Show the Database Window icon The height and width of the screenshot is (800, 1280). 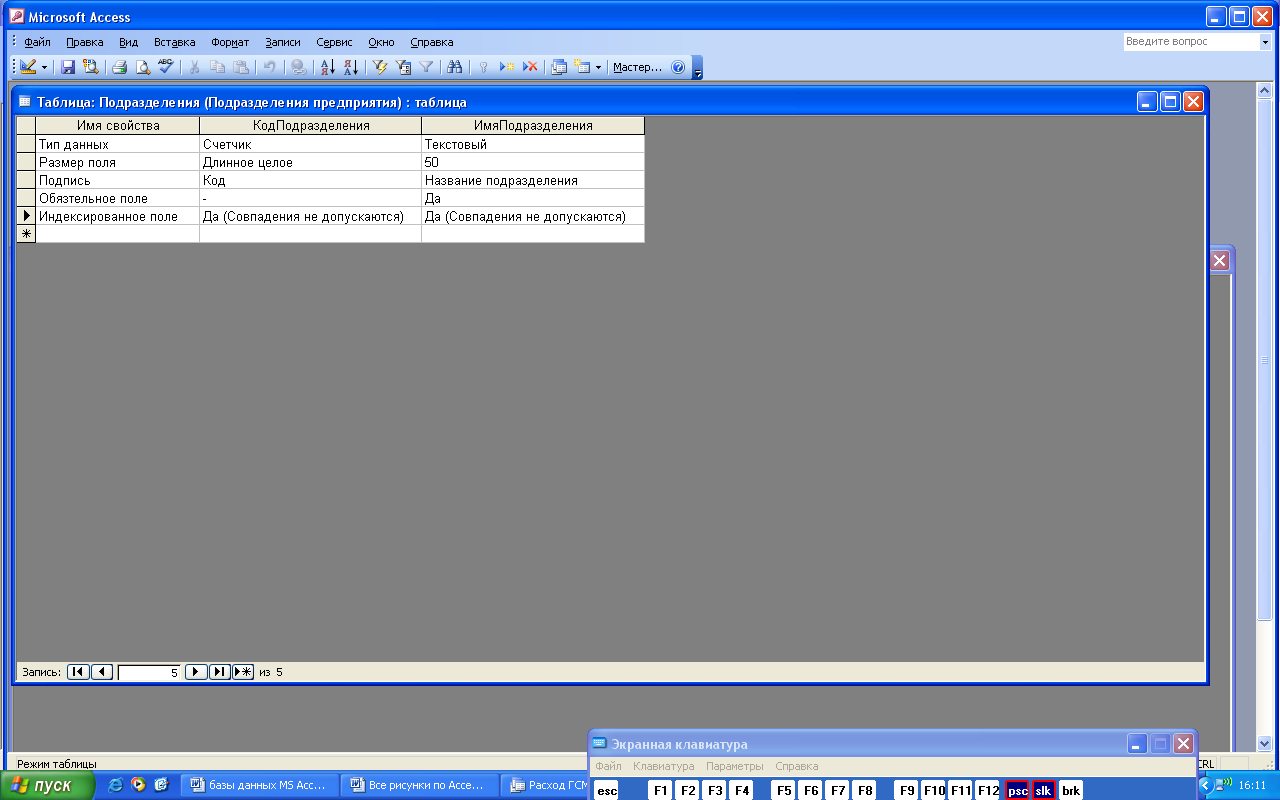point(559,68)
